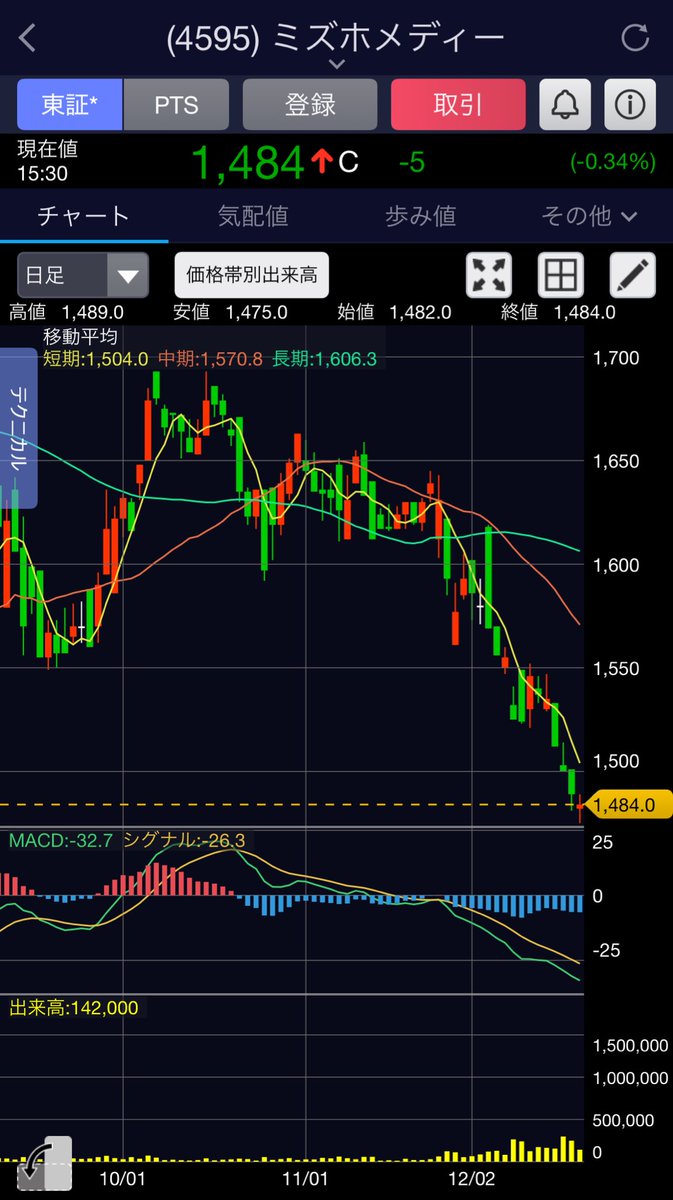673x1200 pixels.
Task: Switch to 気配値 tab
Action: pyautogui.click(x=253, y=216)
